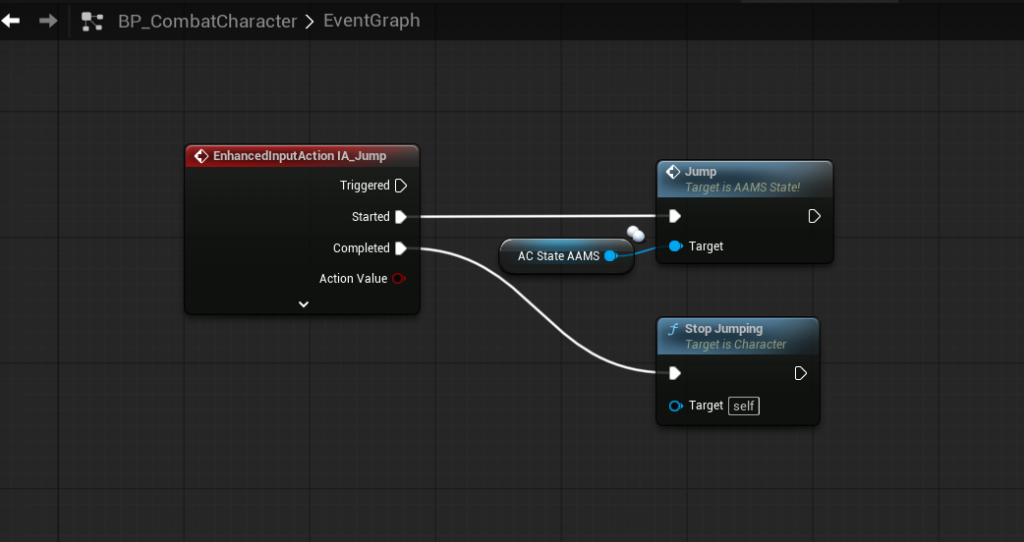Click the forward navigation arrow

[x=48, y=20]
